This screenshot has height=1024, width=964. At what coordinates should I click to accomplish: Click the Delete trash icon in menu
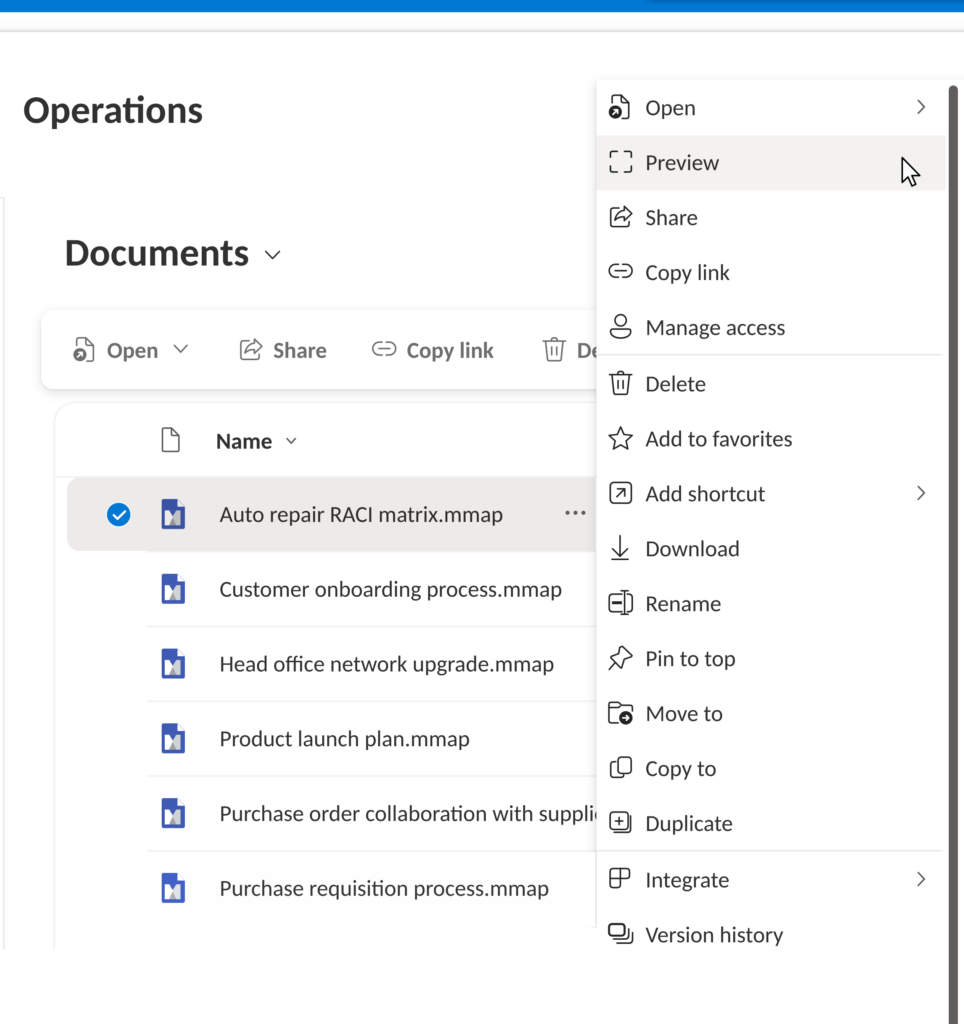[x=620, y=383]
